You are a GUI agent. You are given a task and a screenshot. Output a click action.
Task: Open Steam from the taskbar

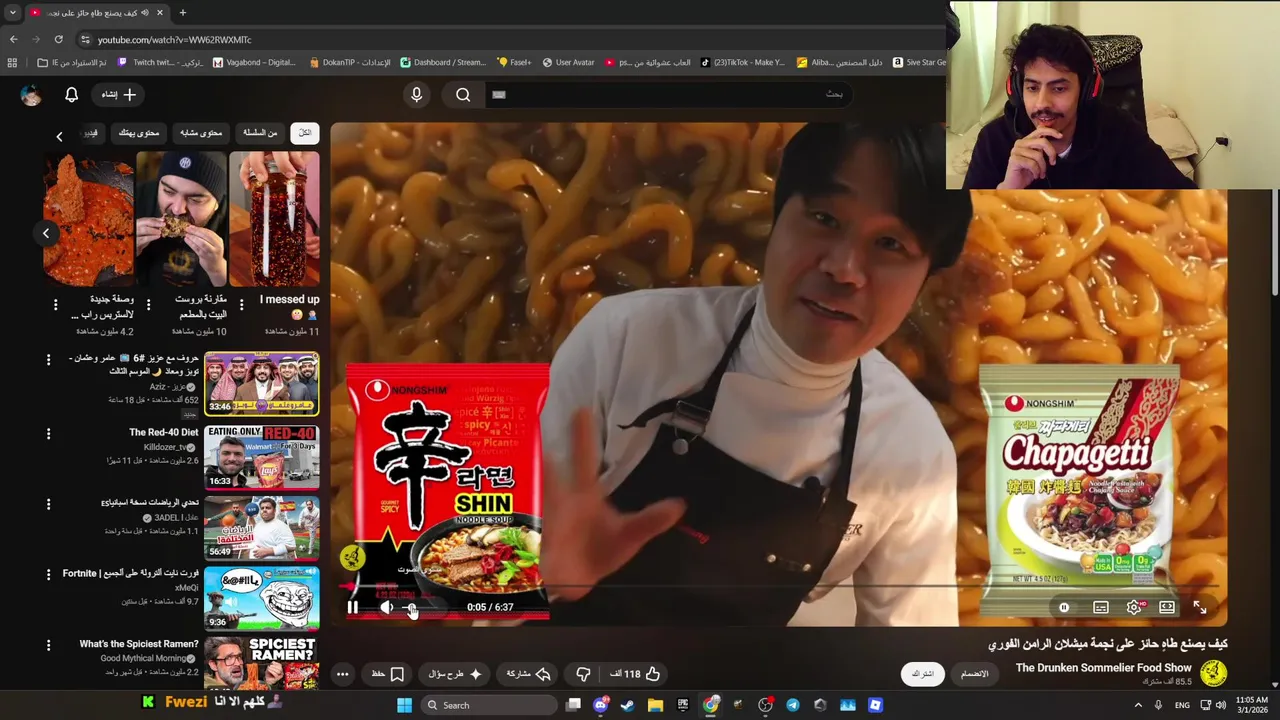coord(628,705)
